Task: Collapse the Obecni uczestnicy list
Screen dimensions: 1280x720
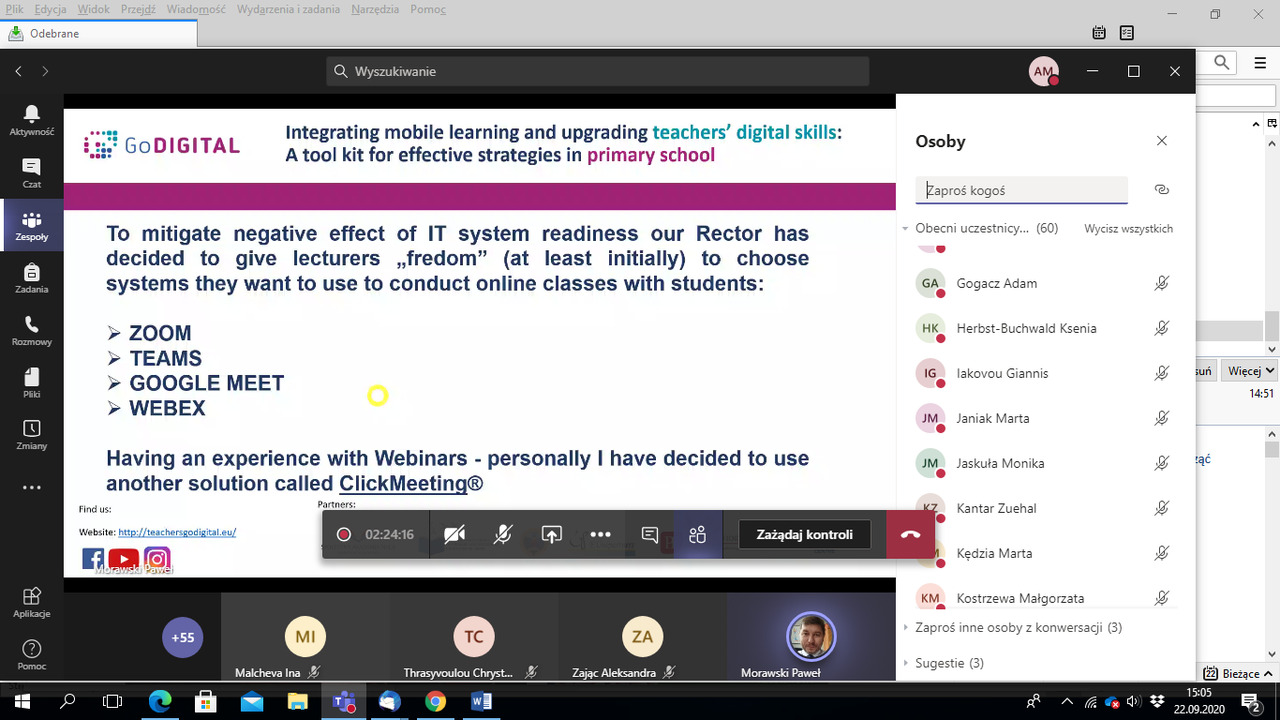Action: coord(906,229)
